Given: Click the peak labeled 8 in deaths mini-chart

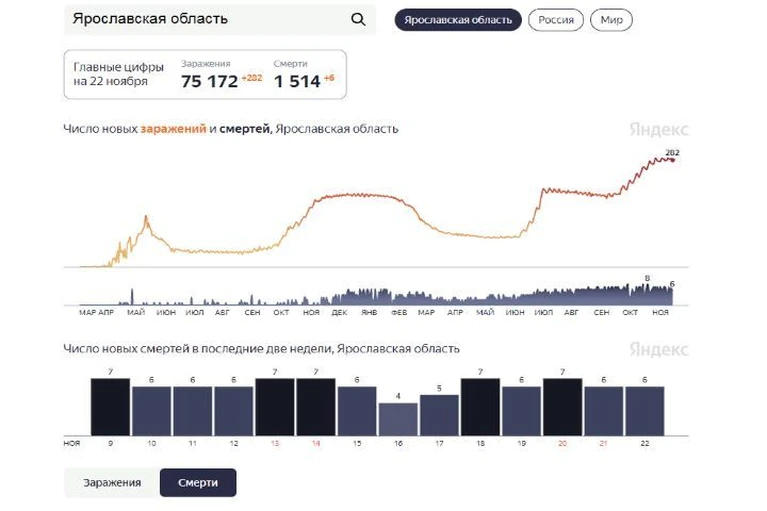Looking at the screenshot, I should [647, 284].
